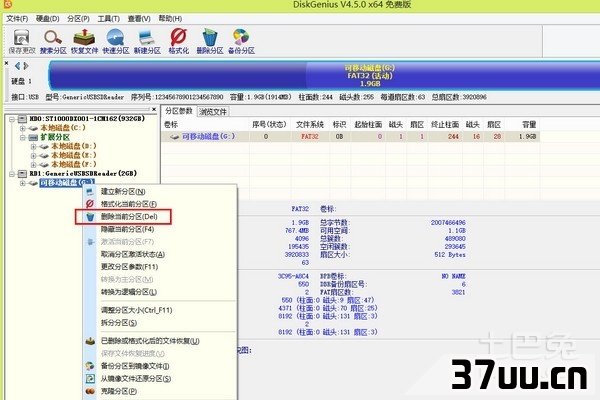The width and height of the screenshot is (600, 400).
Task: Choose the 格式化 format toolbar icon
Action: coord(179,41)
